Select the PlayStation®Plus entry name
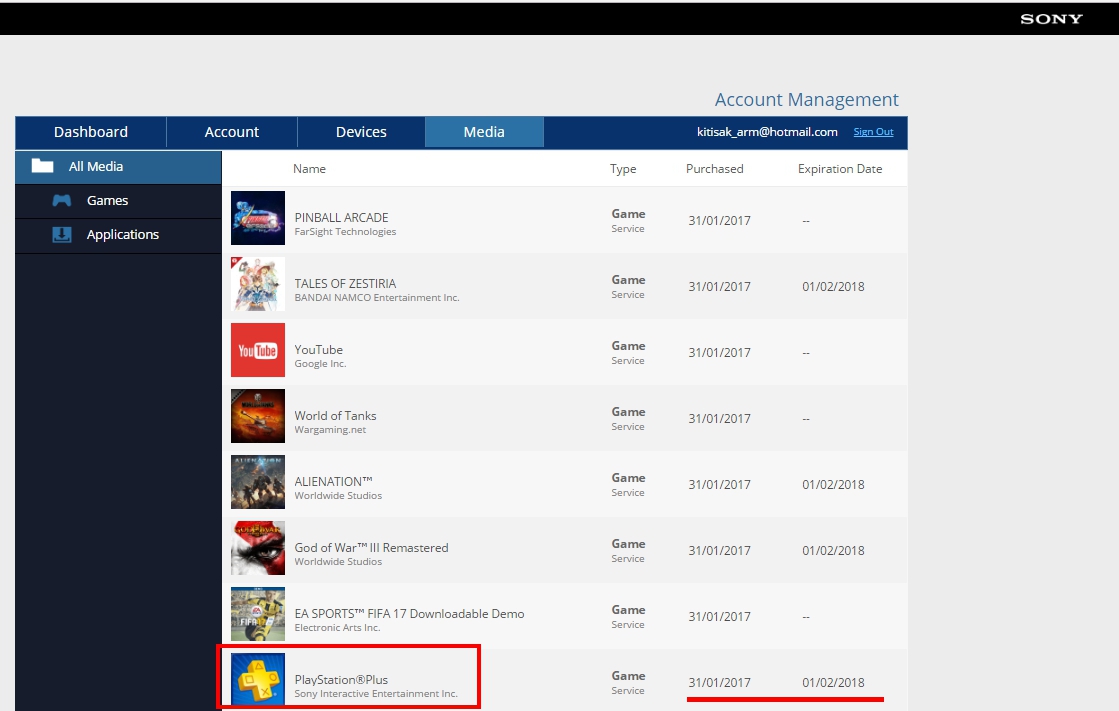The width and height of the screenshot is (1119, 711). tap(341, 680)
